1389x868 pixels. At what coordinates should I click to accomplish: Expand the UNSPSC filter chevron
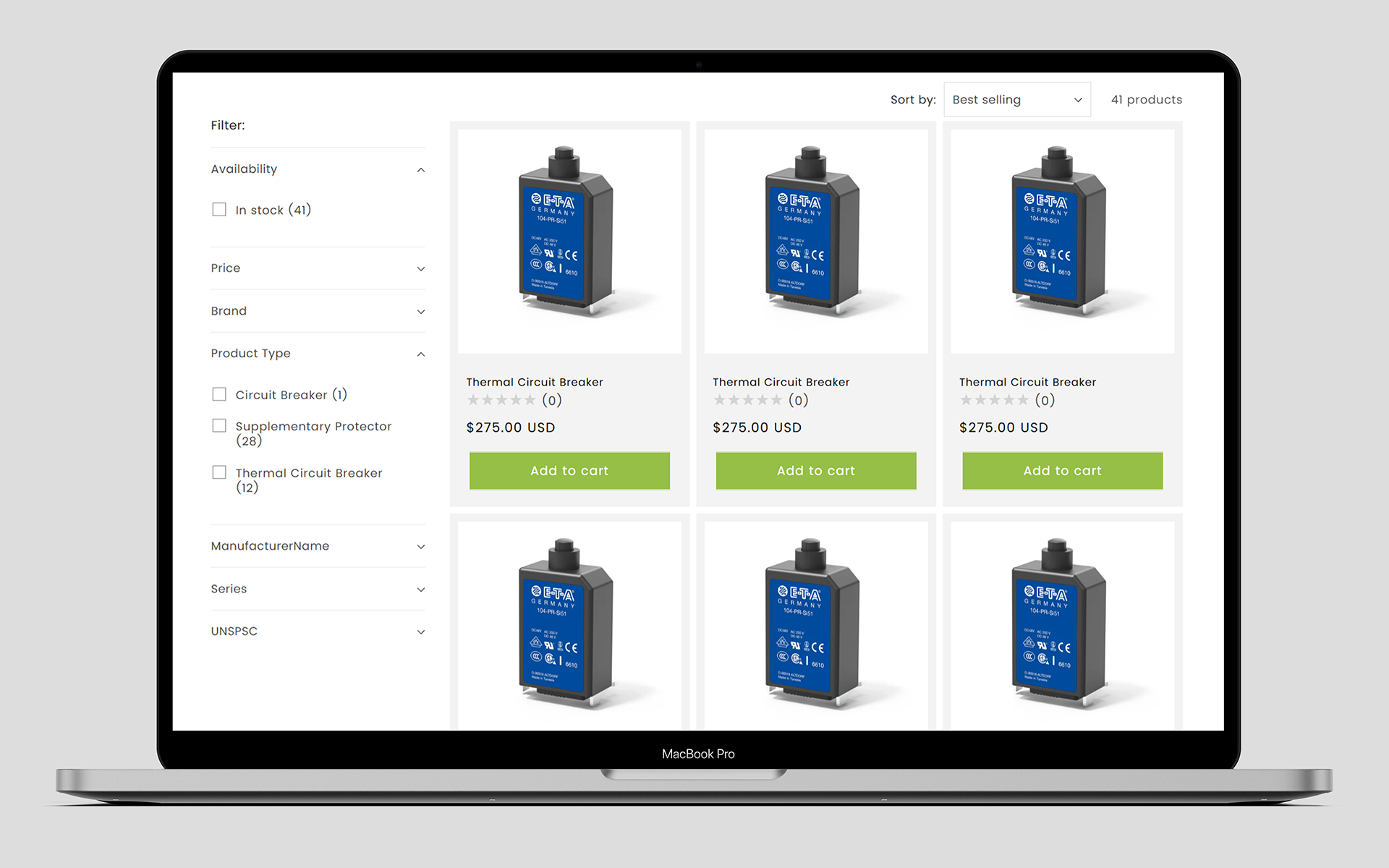click(420, 631)
